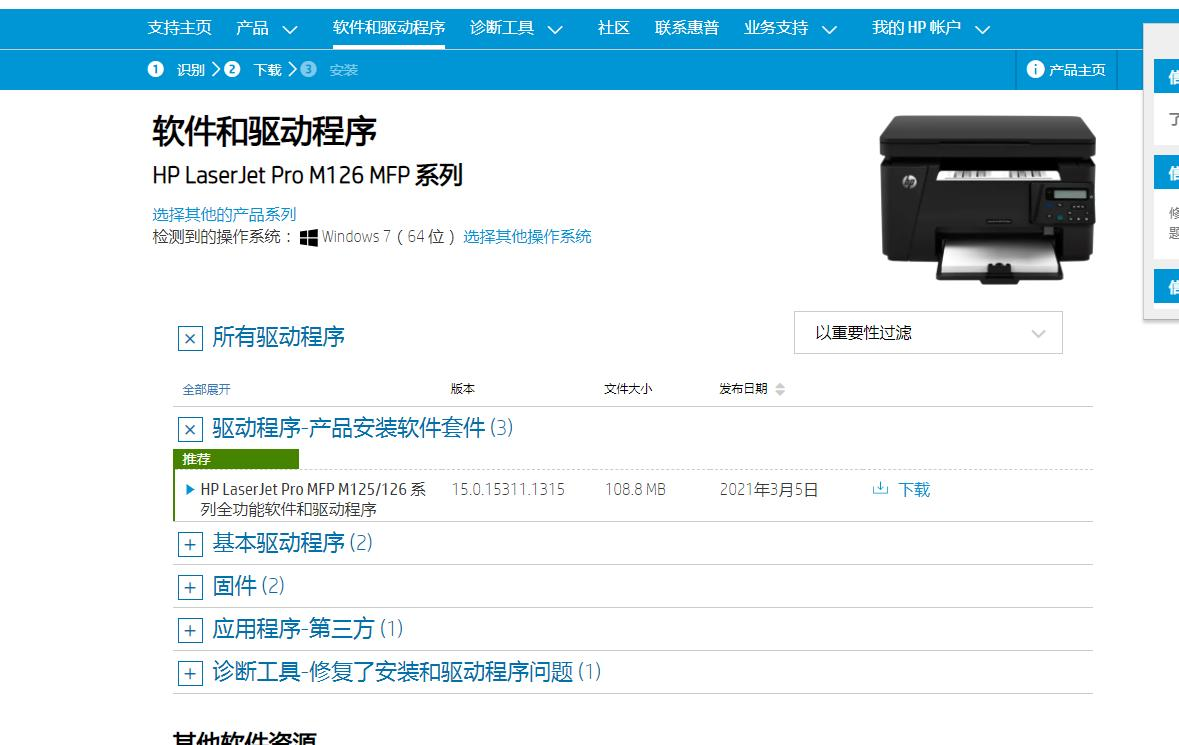Collapse 驱动程序-产品安装软件套件 with its X icon
Screen dimensions: 1179x745
click(190, 429)
